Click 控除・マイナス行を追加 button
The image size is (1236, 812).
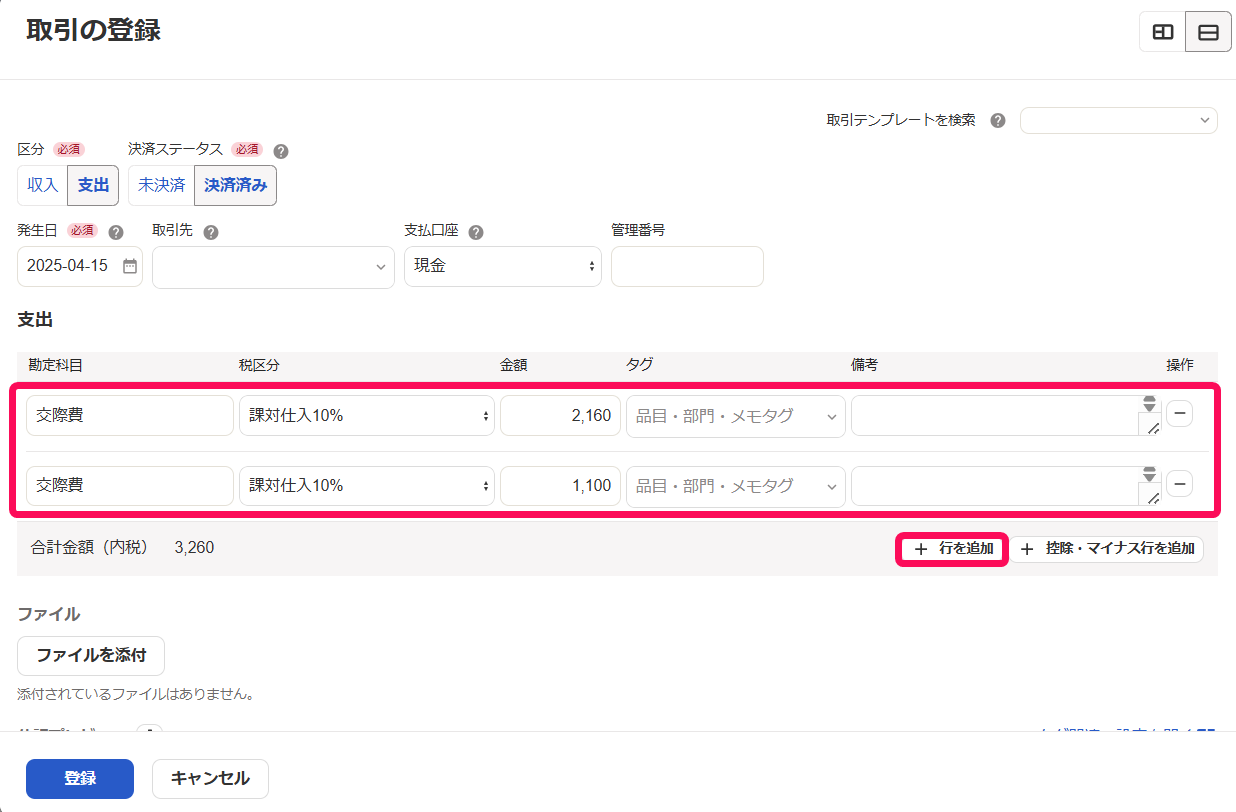tap(1106, 549)
